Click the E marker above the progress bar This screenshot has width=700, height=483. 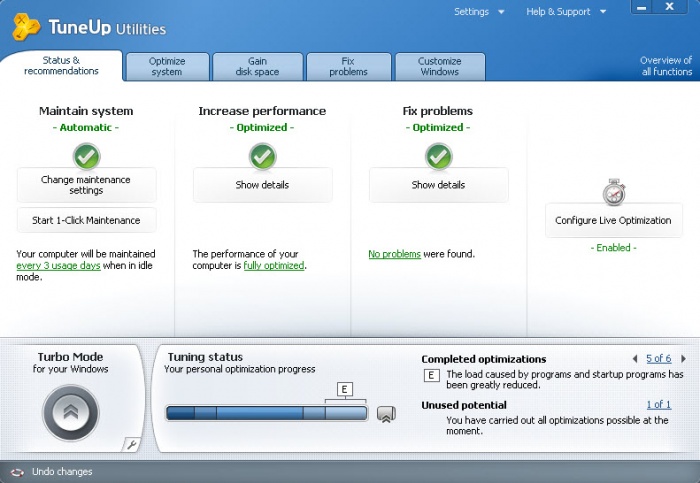[x=344, y=389]
